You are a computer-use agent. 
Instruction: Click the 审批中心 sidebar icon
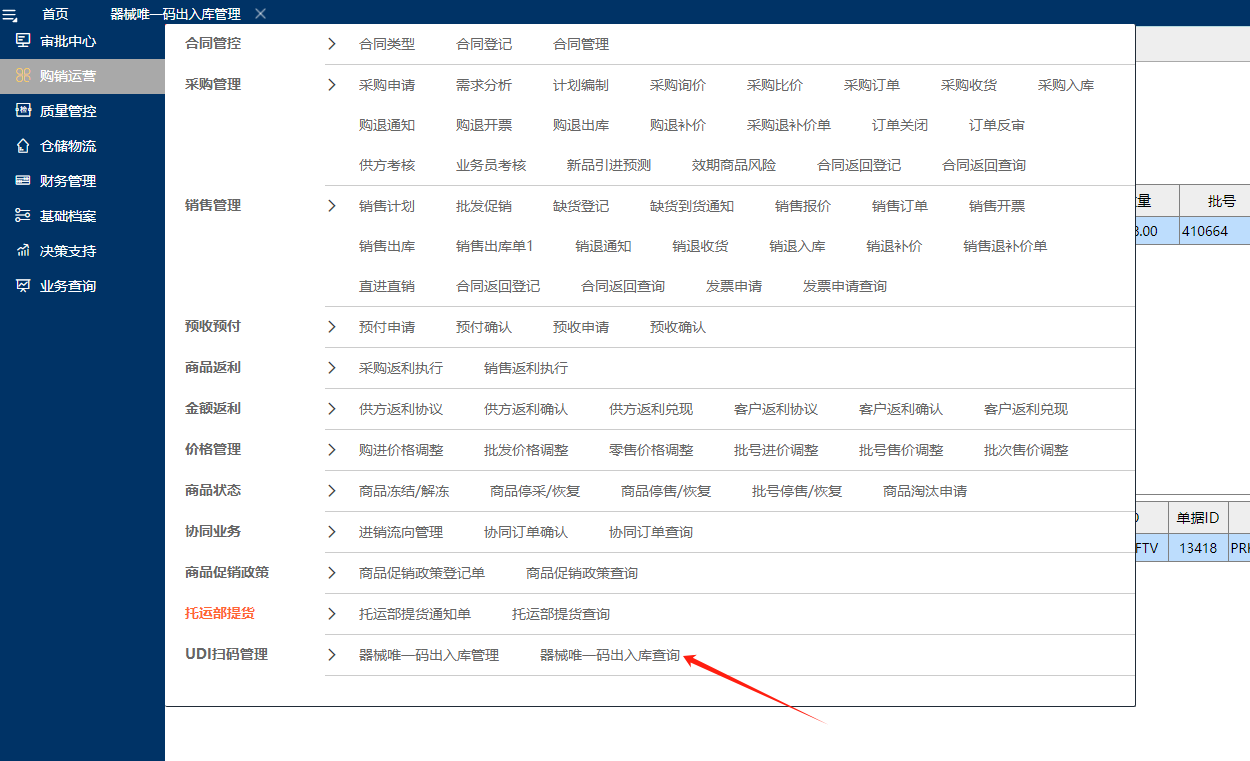(x=22, y=41)
